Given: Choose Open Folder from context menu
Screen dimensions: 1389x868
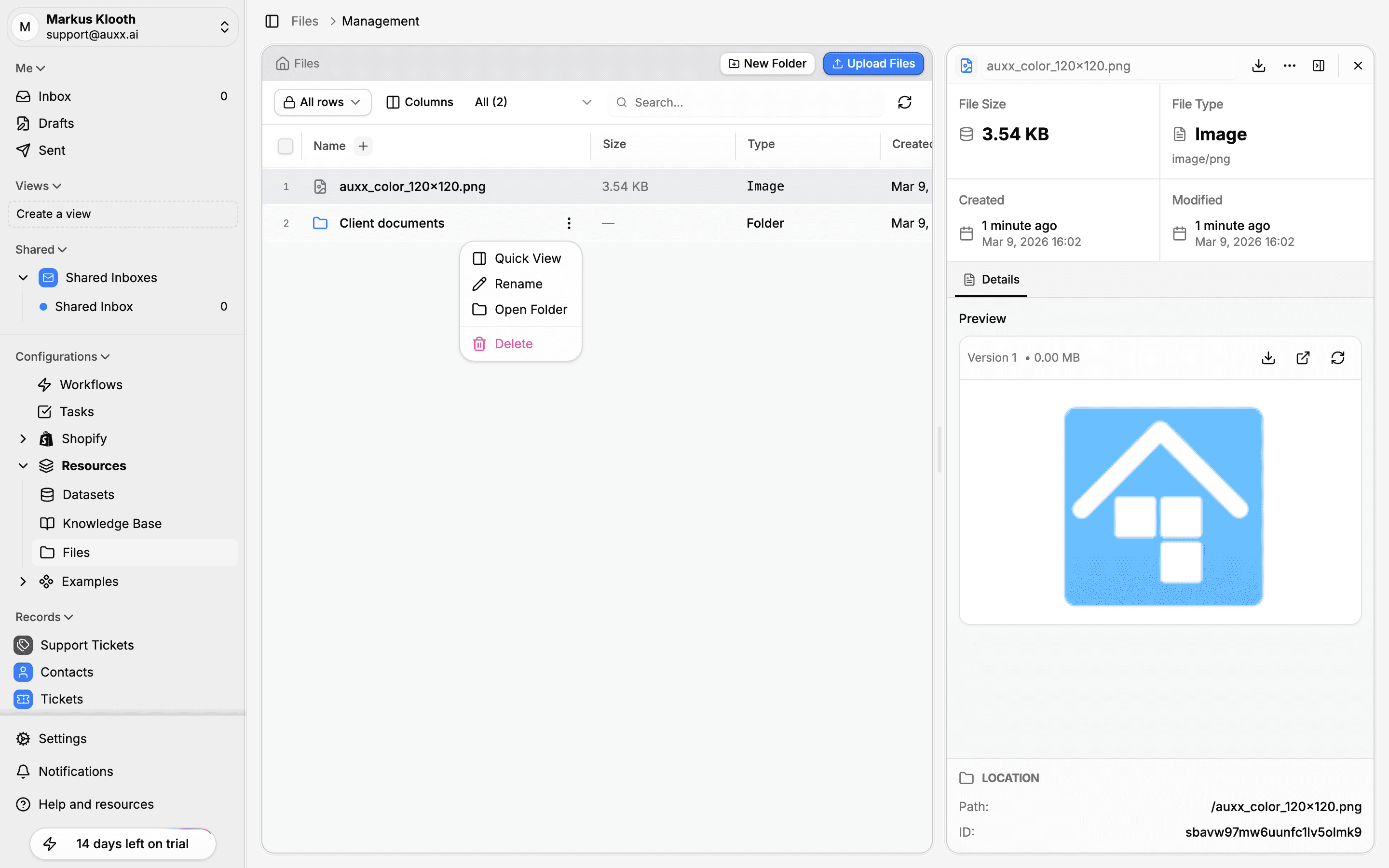Looking at the screenshot, I should point(520,310).
